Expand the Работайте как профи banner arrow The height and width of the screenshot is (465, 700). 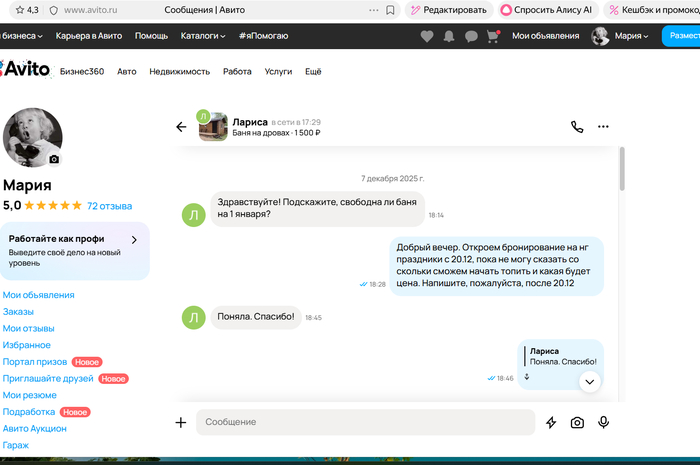pyautogui.click(x=134, y=240)
